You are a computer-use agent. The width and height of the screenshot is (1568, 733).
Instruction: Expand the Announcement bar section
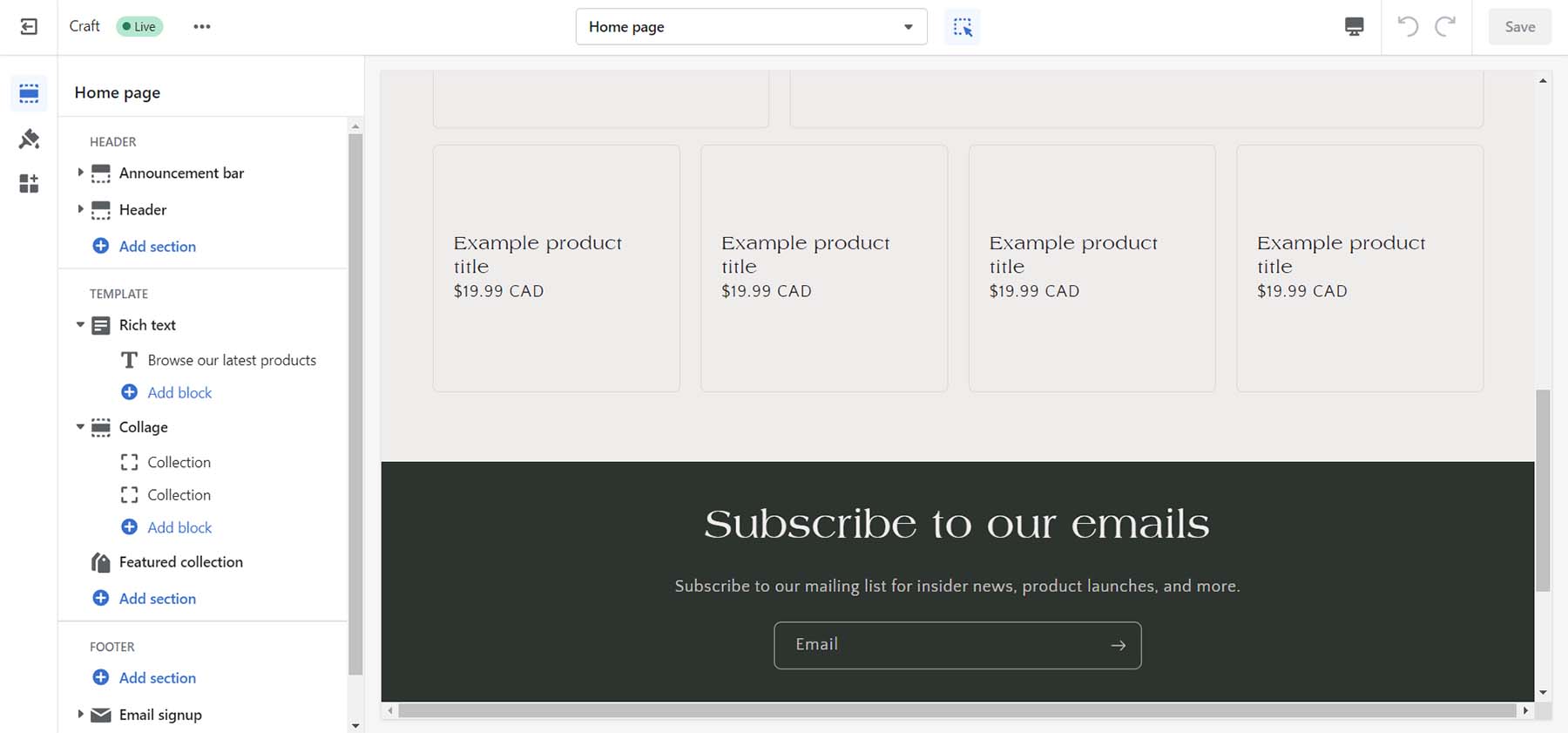pos(80,173)
